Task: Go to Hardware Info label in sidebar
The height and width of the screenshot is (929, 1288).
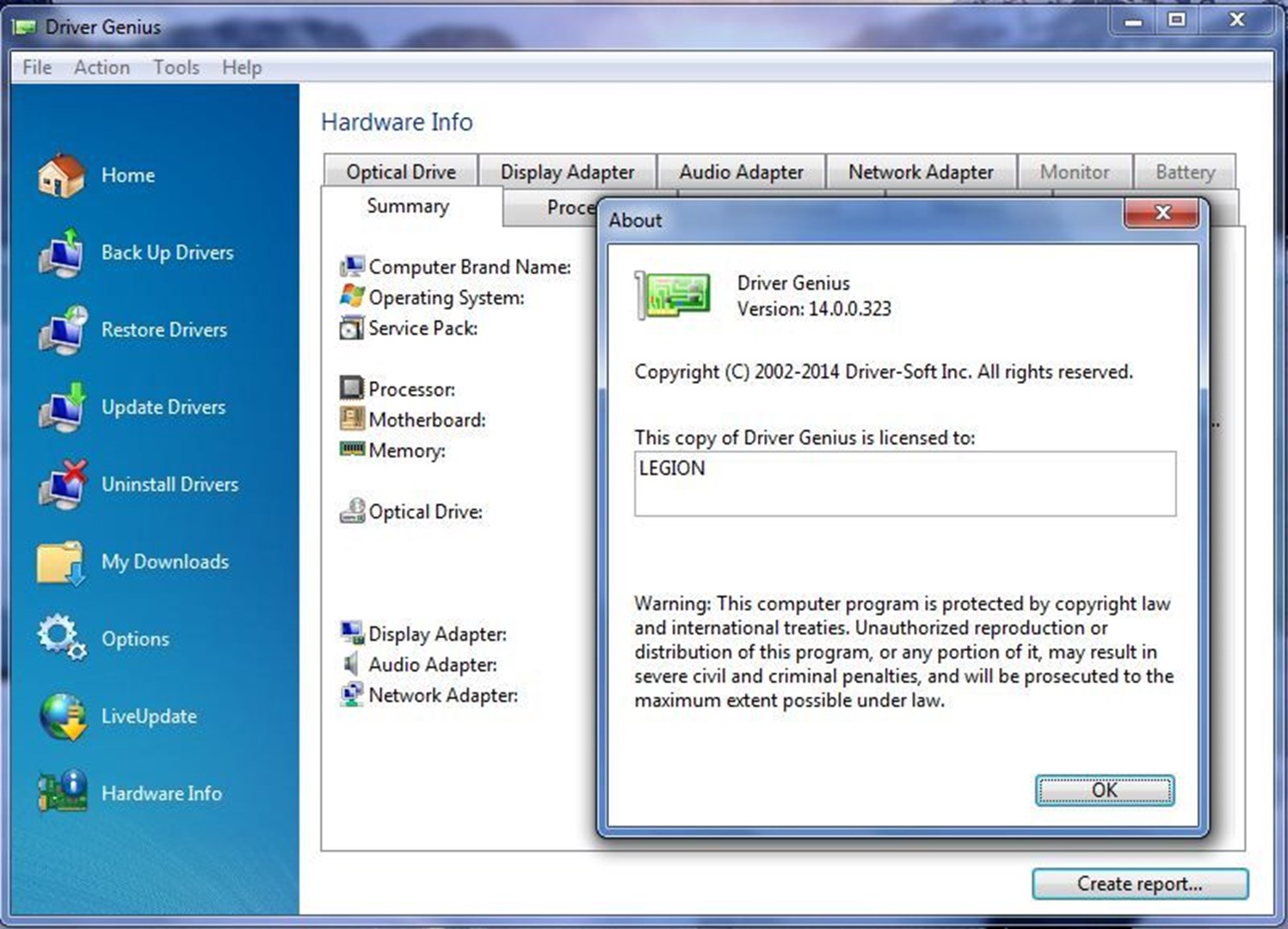Action: point(162,793)
